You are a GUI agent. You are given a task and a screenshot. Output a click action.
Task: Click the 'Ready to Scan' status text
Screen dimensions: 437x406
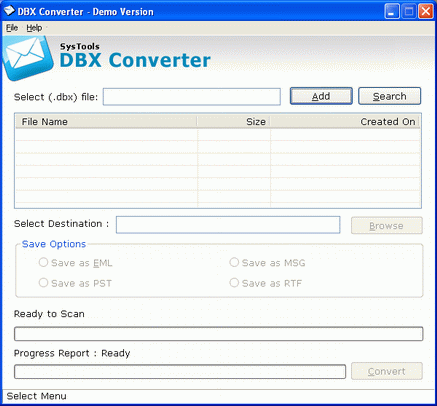[x=49, y=314]
